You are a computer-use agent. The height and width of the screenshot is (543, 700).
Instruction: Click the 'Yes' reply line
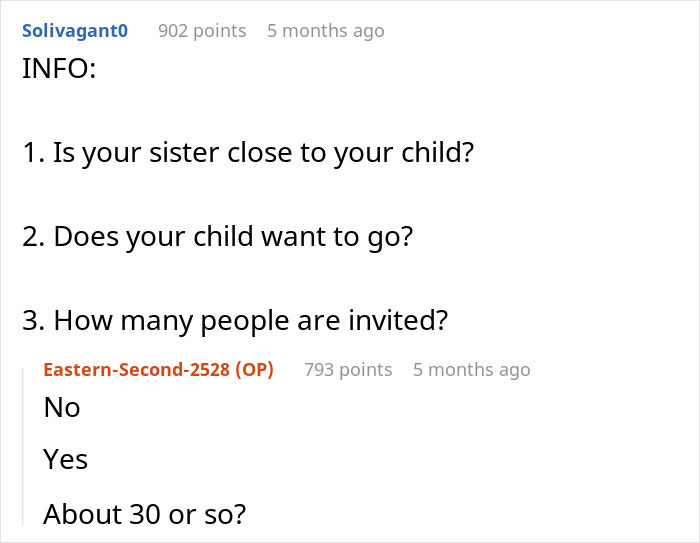[x=66, y=460]
